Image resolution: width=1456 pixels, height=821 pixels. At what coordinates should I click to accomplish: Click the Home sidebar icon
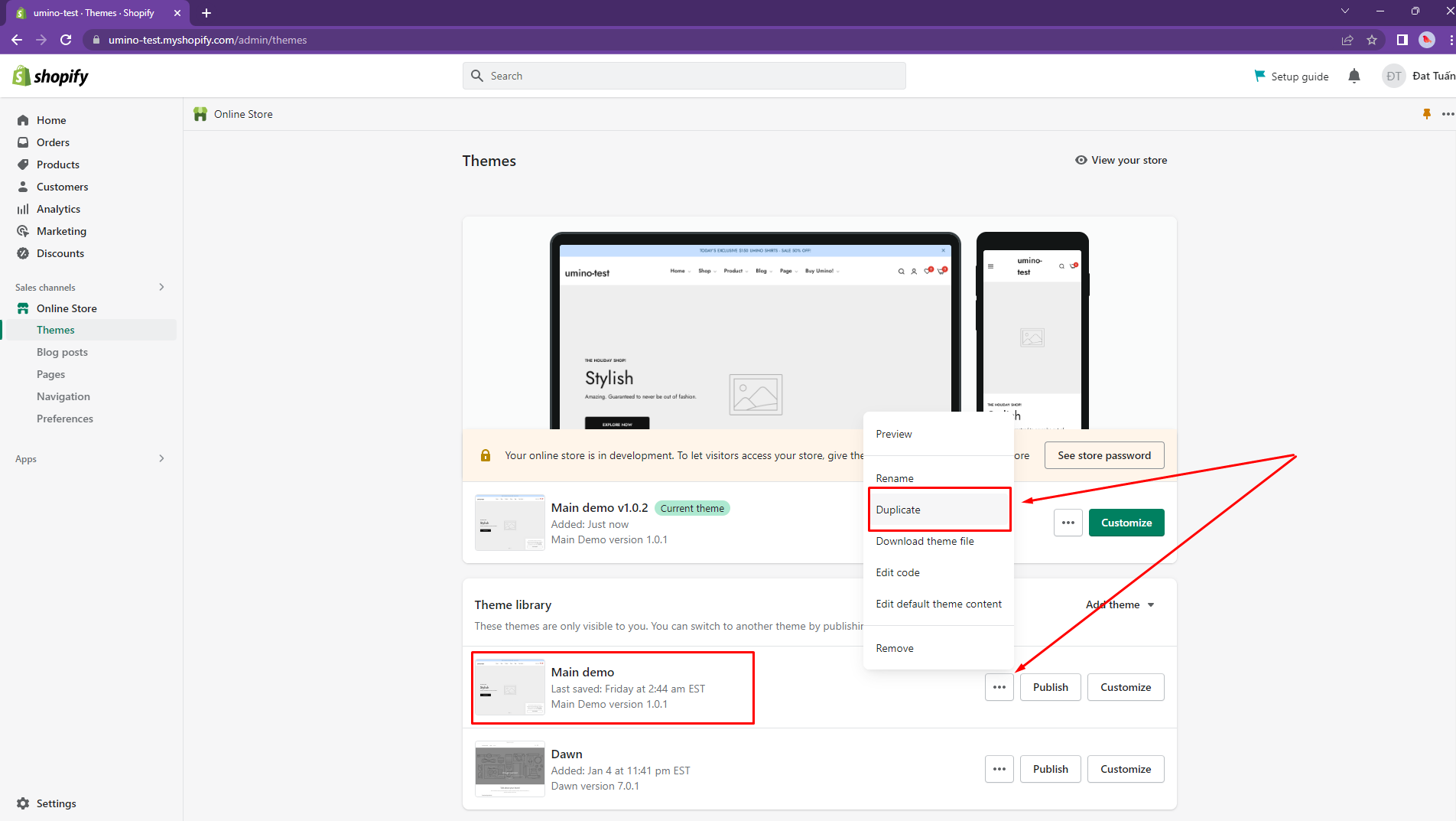(x=23, y=120)
